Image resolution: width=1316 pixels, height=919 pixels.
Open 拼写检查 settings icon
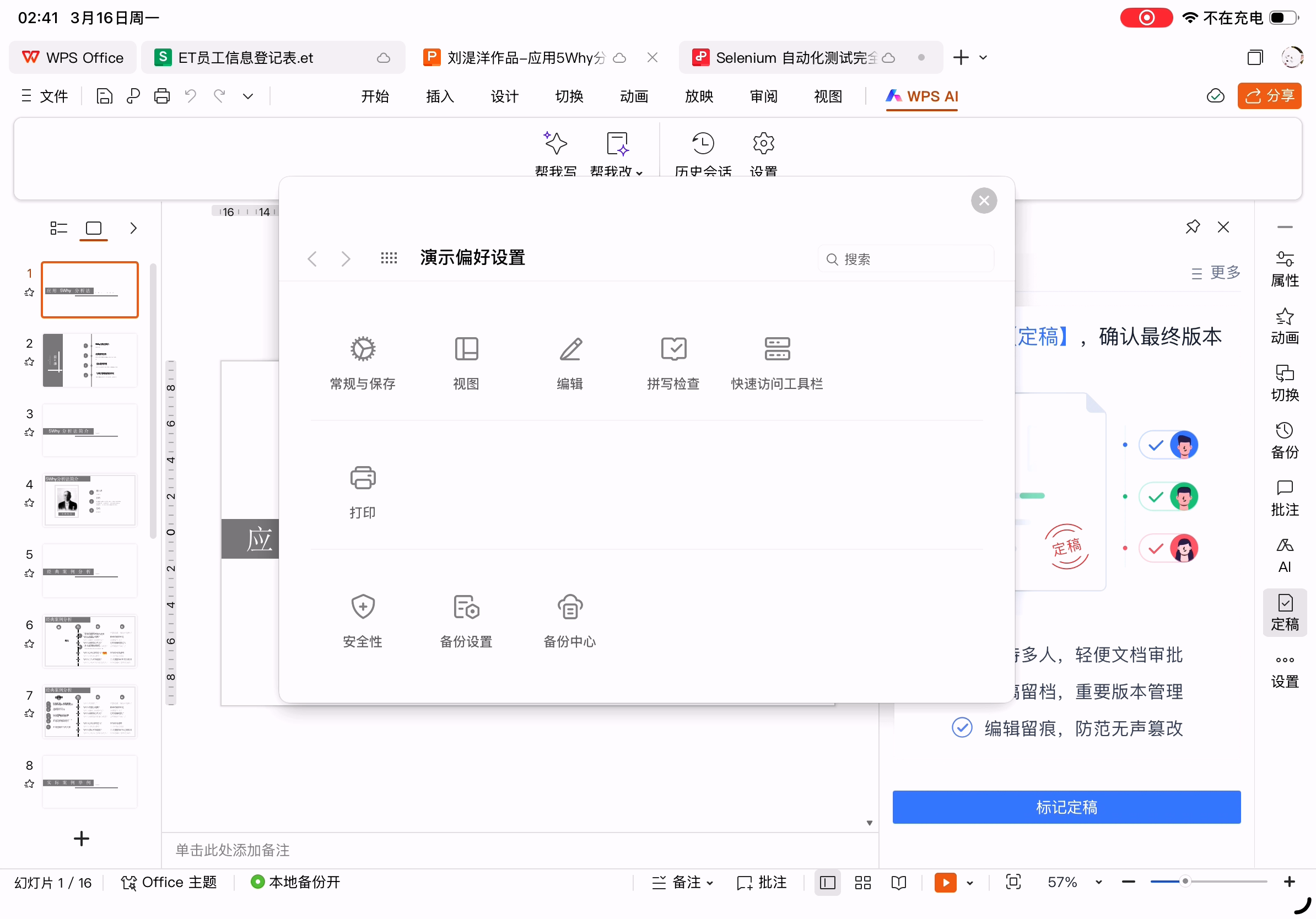point(673,349)
